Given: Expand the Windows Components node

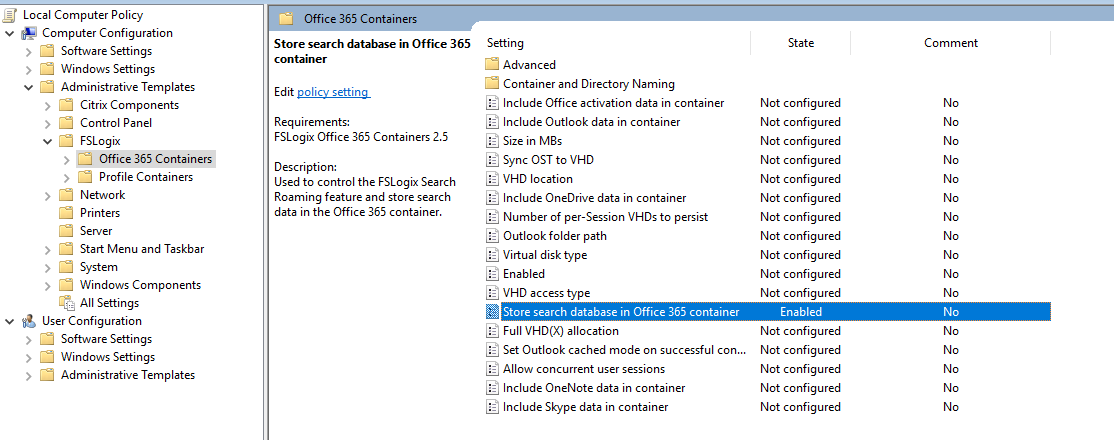Looking at the screenshot, I should 48,285.
